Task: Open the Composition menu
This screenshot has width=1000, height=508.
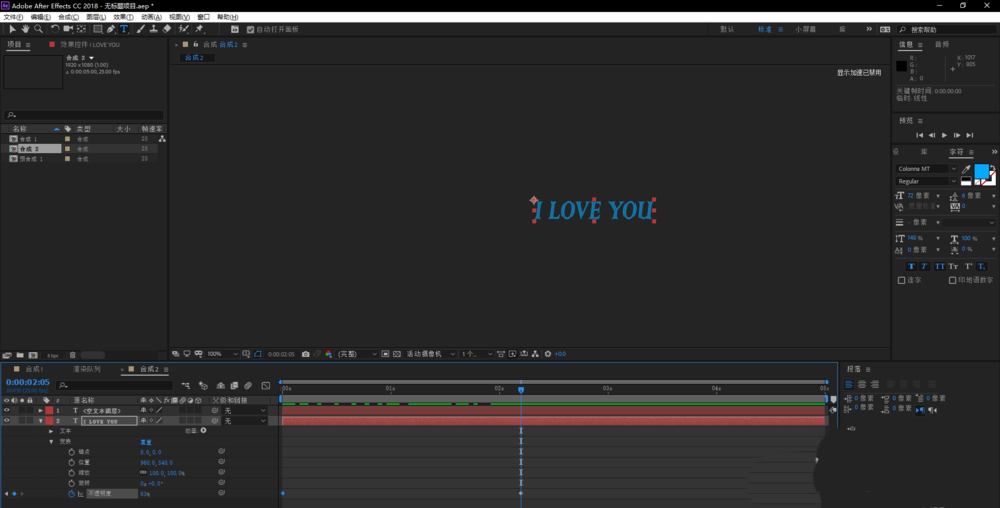Action: point(68,17)
